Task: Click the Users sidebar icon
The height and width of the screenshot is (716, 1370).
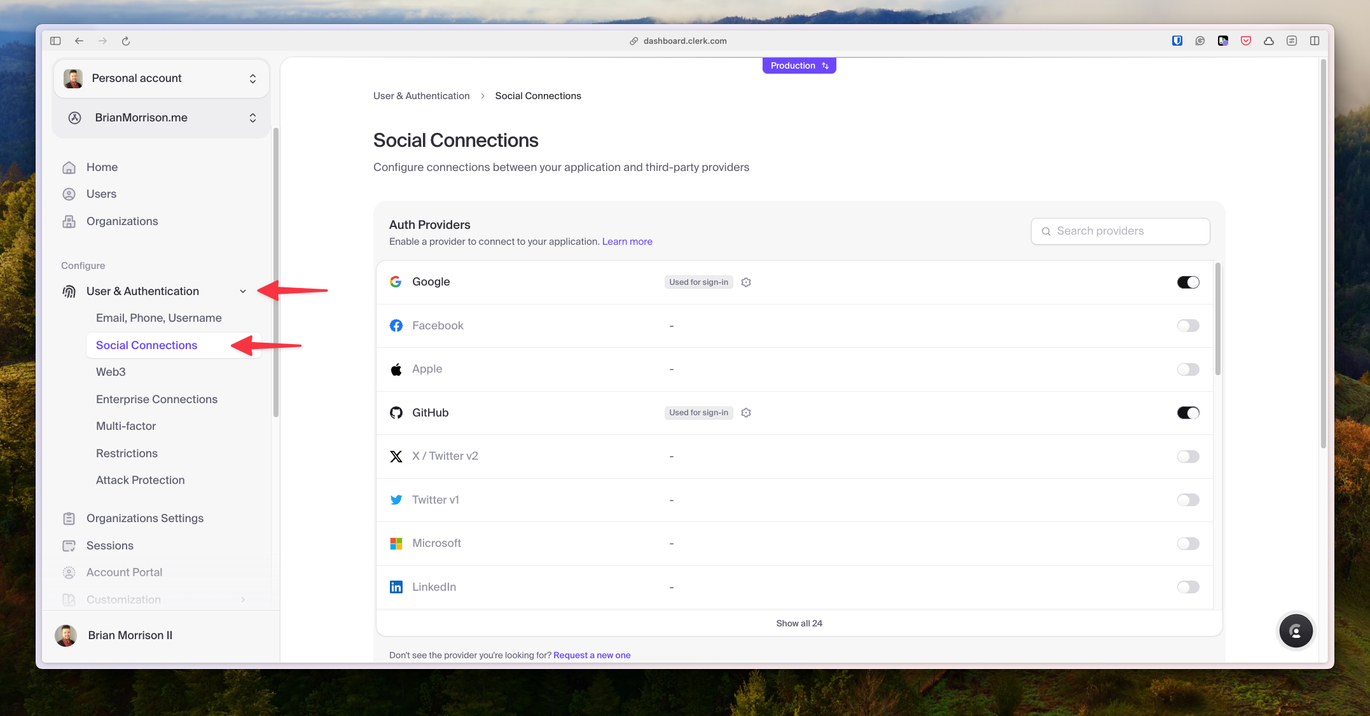Action: point(69,194)
